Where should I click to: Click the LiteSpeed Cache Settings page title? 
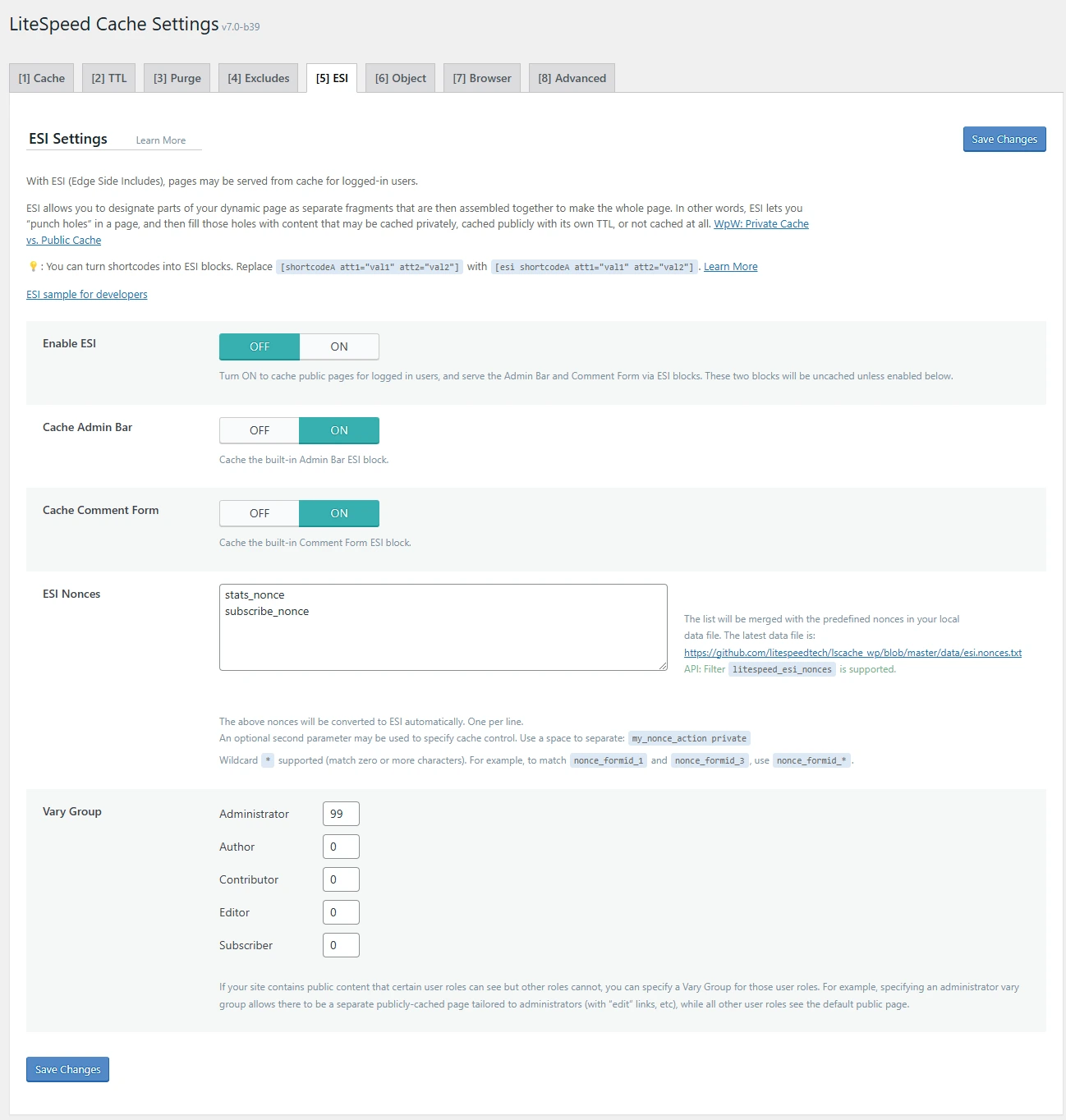114,25
